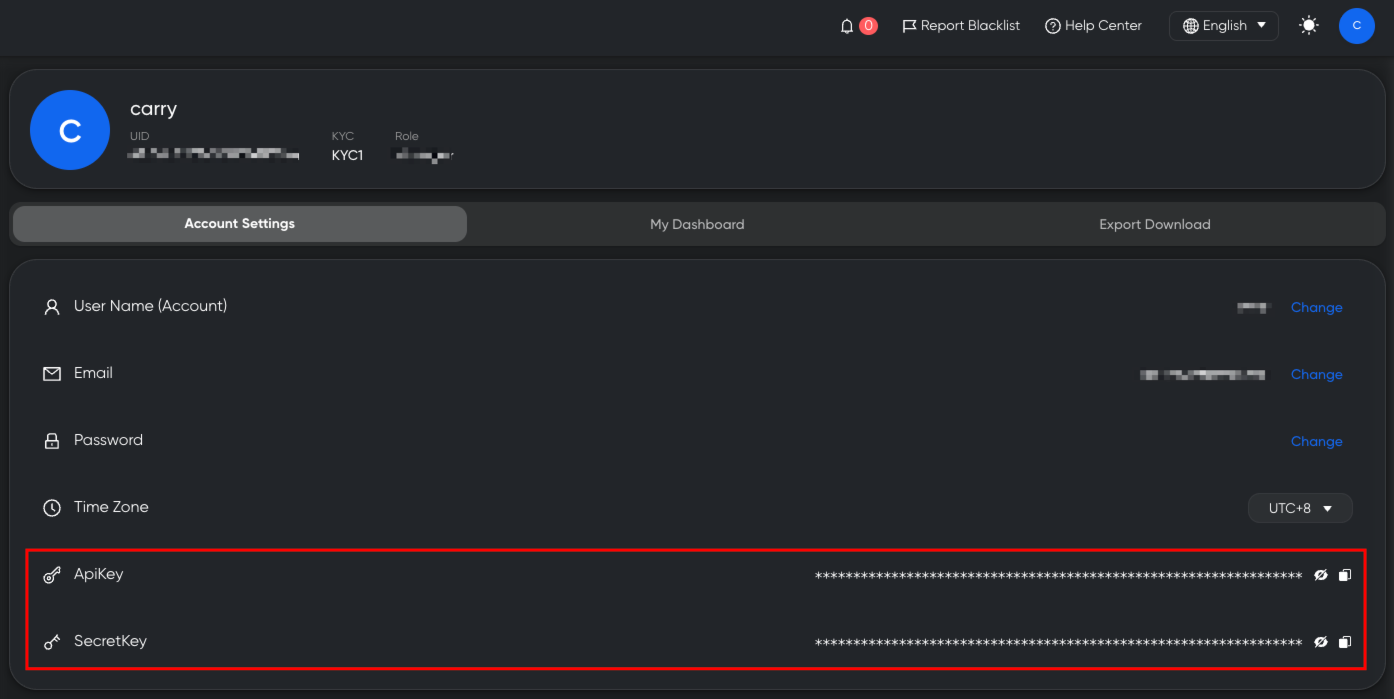The height and width of the screenshot is (699, 1394).
Task: Expand the UTC+8 time zone dropdown
Action: pyautogui.click(x=1300, y=508)
